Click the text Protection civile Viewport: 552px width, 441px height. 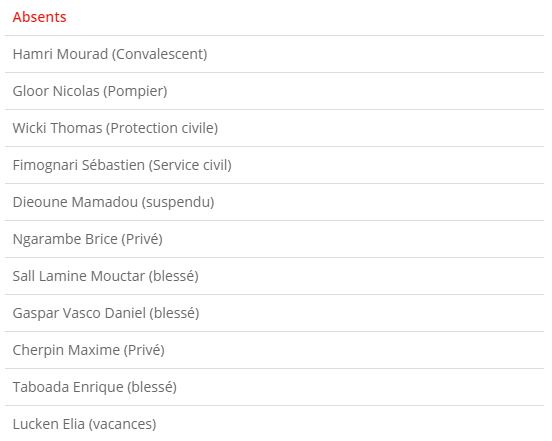pos(164,128)
